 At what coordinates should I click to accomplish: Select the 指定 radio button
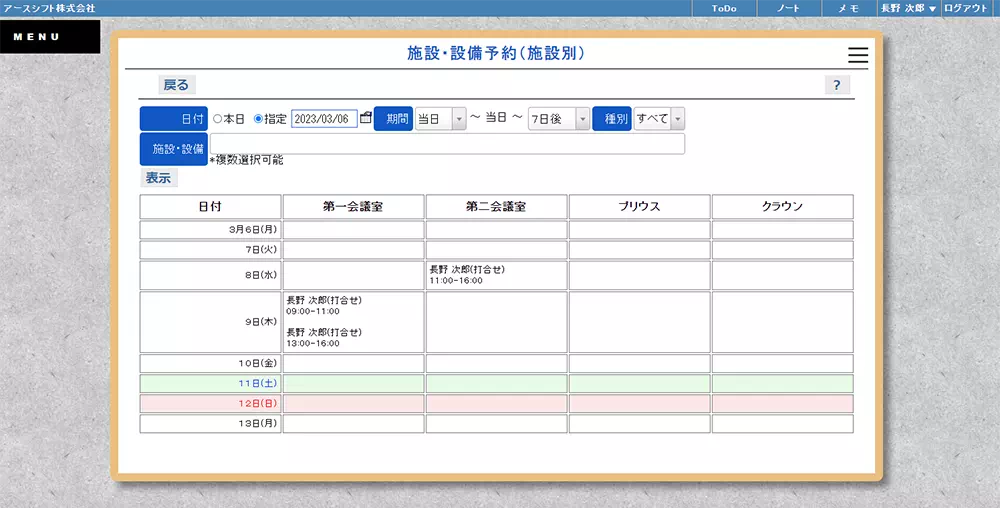coord(258,119)
